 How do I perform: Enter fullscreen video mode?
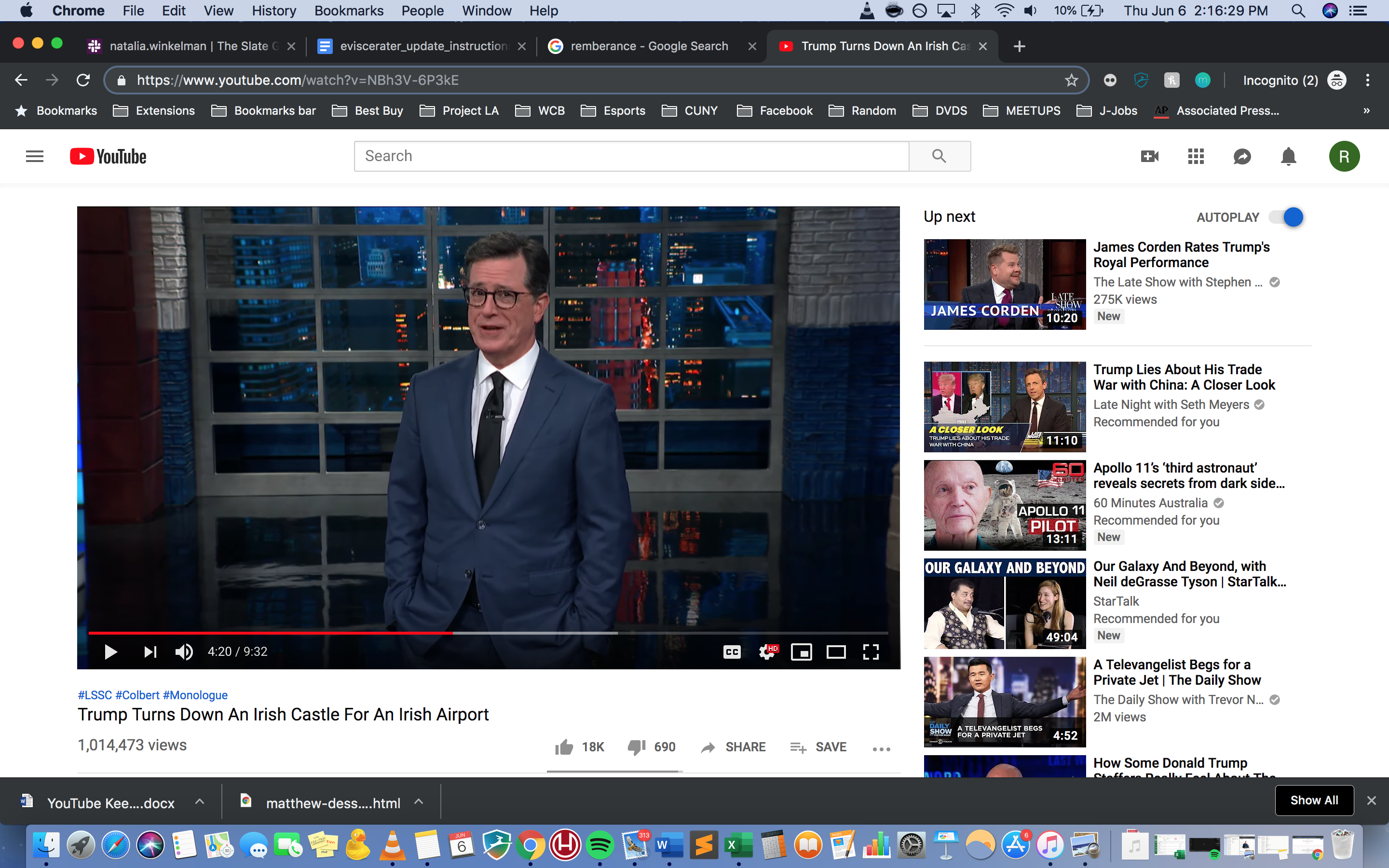pos(871,651)
